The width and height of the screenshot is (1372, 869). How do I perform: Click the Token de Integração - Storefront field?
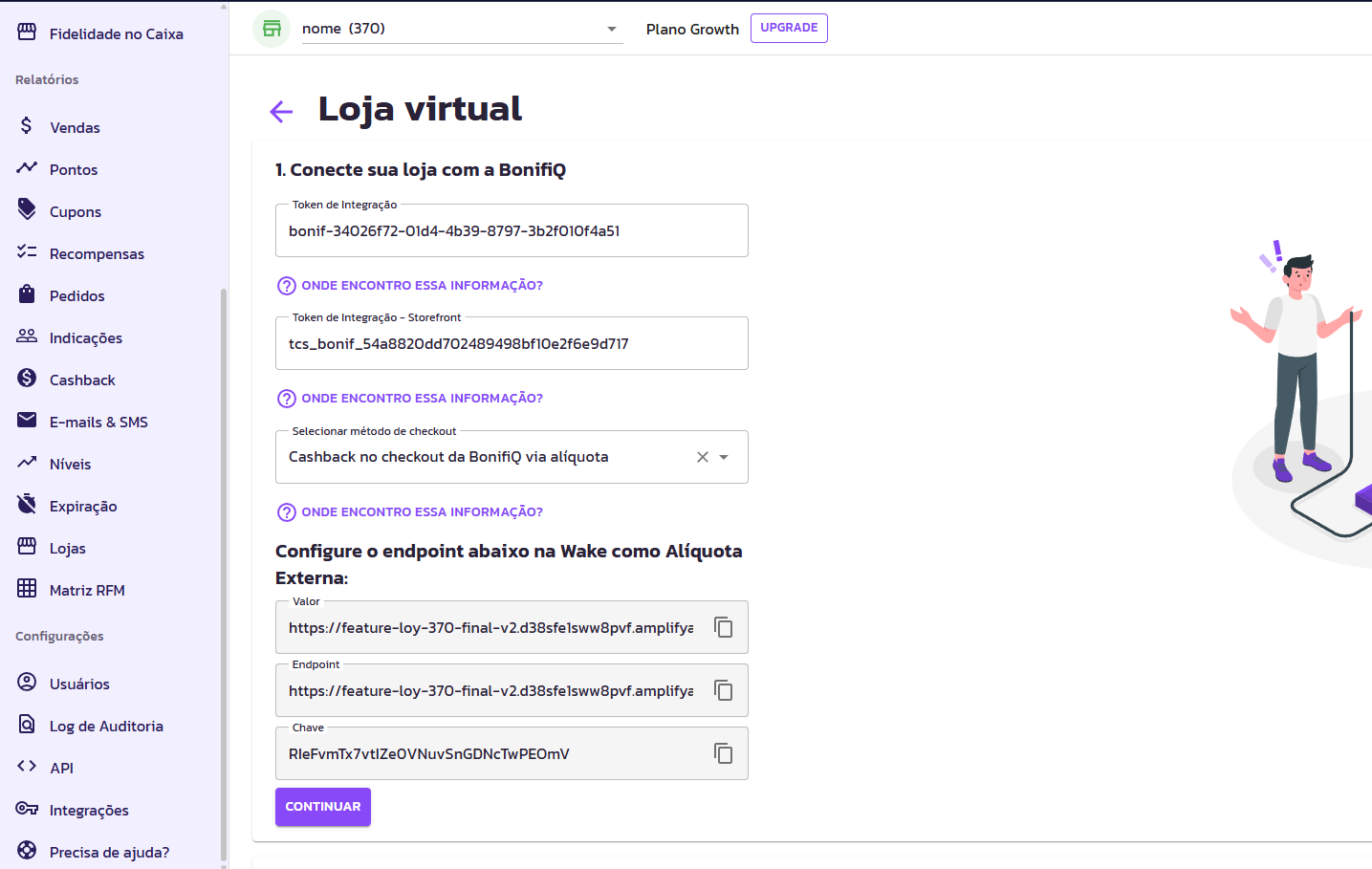tap(512, 343)
